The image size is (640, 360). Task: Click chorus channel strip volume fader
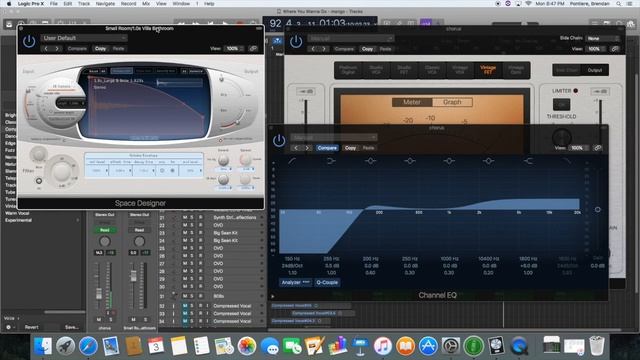99,293
